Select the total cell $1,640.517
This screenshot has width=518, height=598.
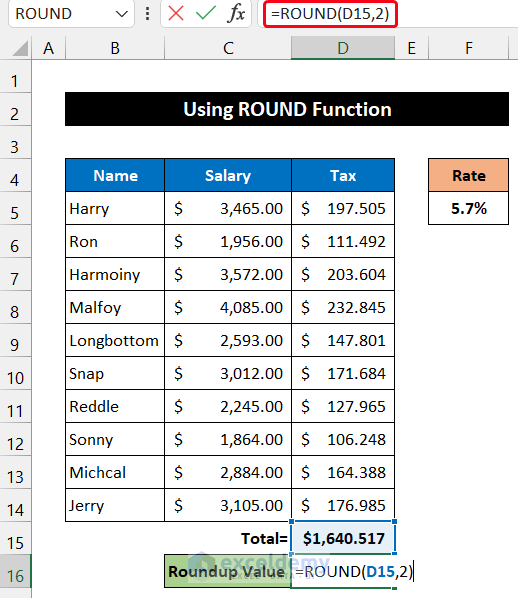pos(343,538)
